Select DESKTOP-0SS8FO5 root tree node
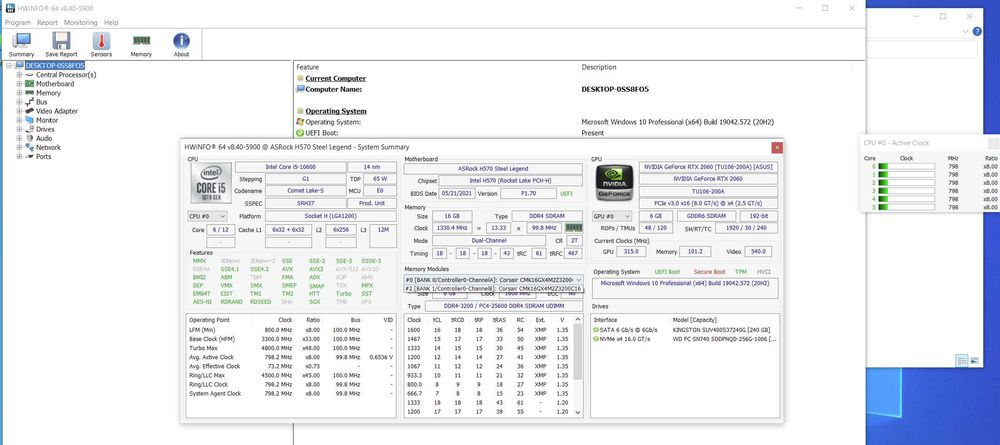 point(55,66)
